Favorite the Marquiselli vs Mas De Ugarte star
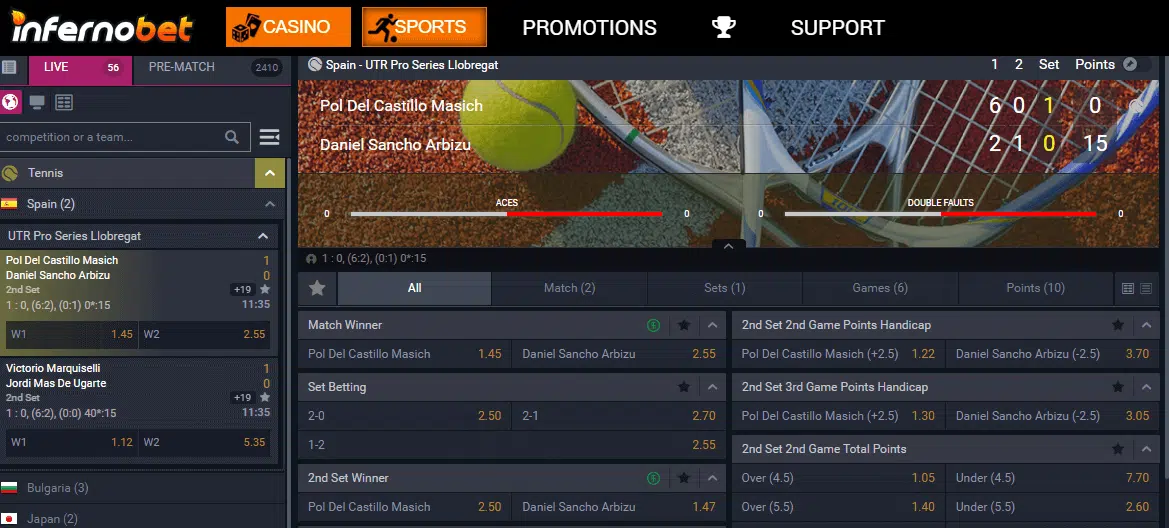1169x528 pixels. tap(265, 397)
